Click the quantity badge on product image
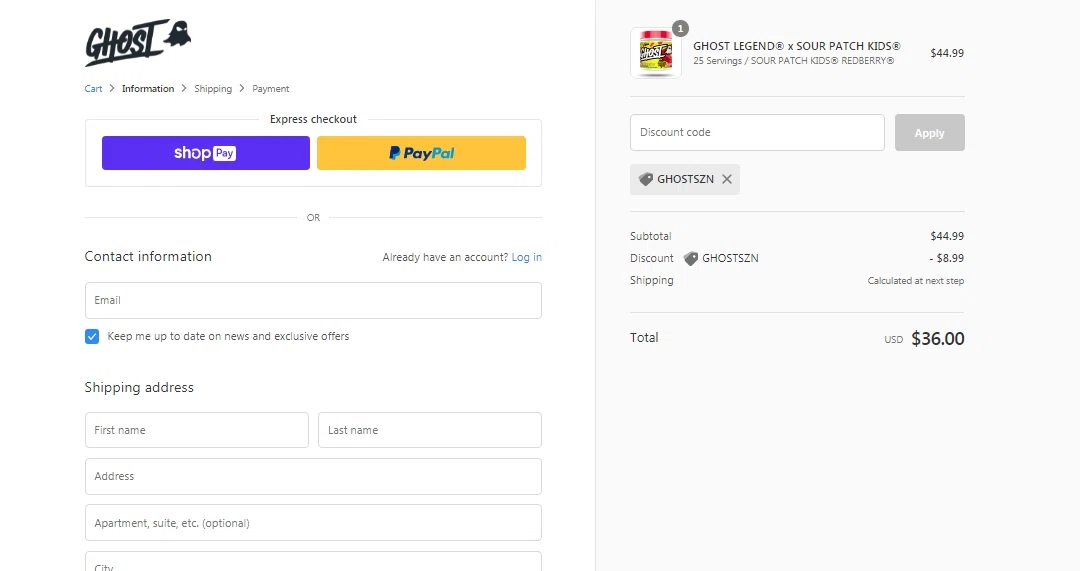The width and height of the screenshot is (1080, 571). (680, 29)
